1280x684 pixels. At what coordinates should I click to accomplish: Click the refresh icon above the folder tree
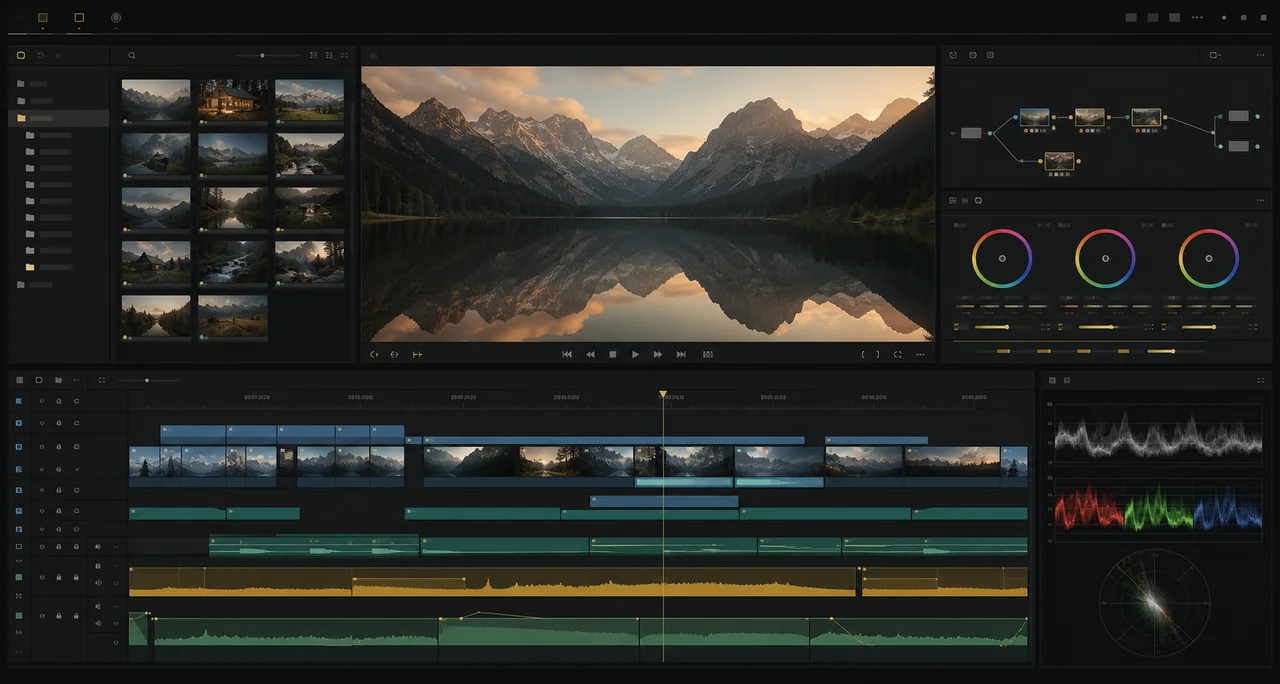pyautogui.click(x=41, y=56)
